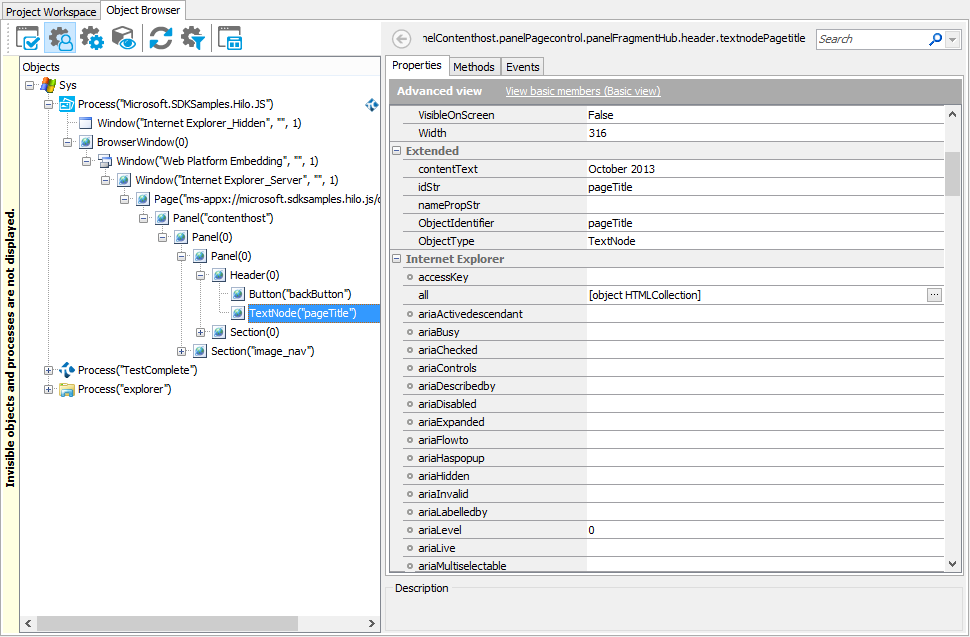The width and height of the screenshot is (970, 637).
Task: Switch to the Methods tab
Action: [x=473, y=67]
